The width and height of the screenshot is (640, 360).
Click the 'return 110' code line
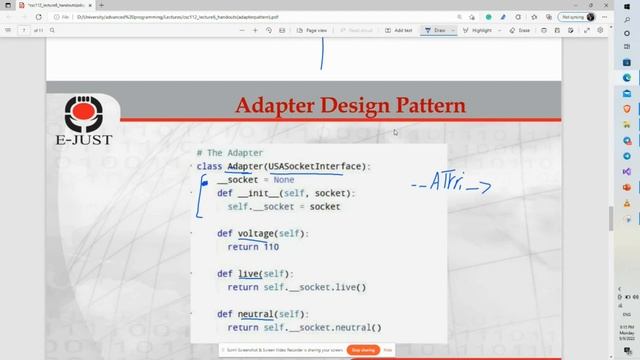click(253, 247)
